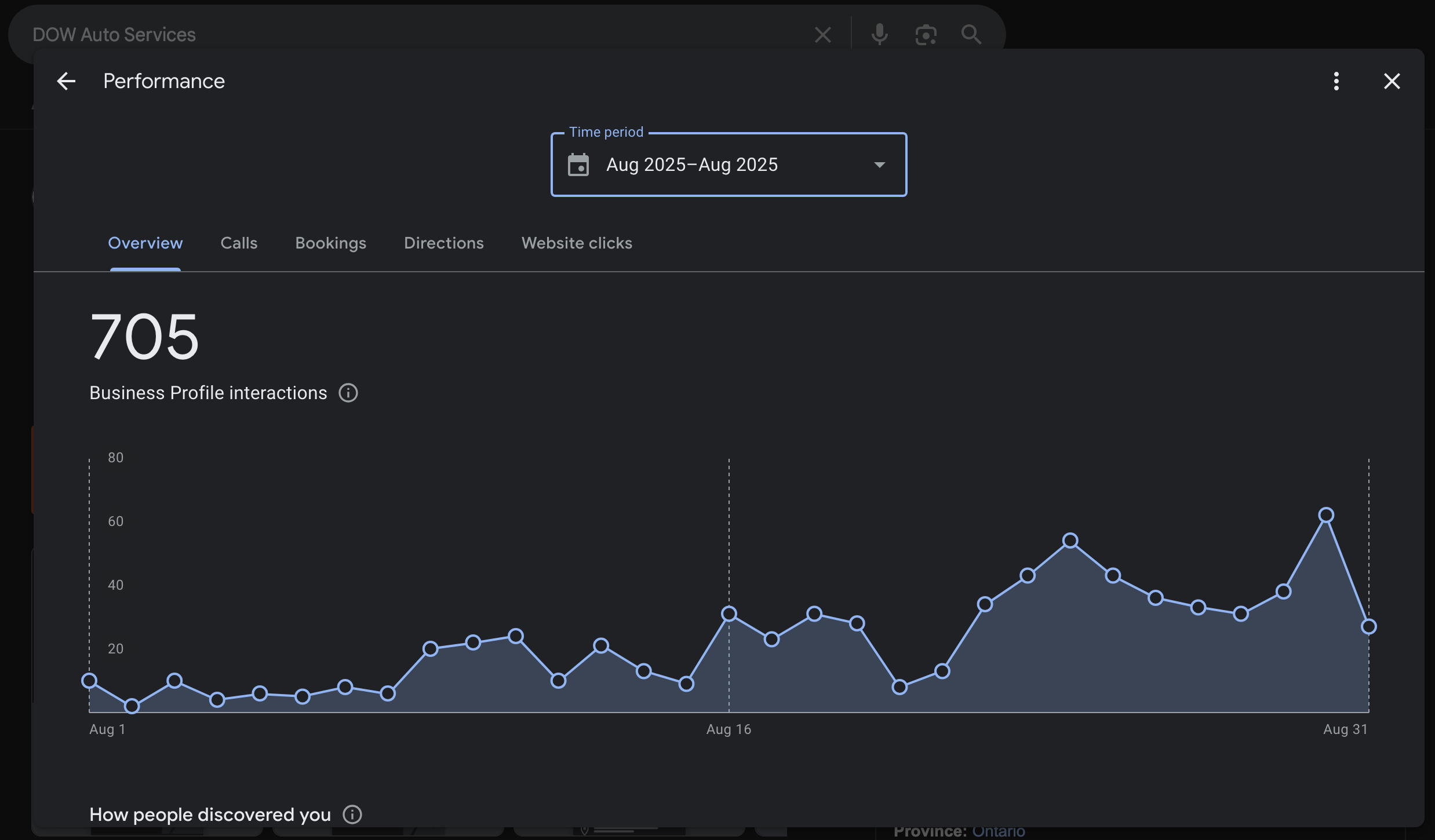
Task: Expand the Time period dropdown arrow
Action: tap(879, 165)
